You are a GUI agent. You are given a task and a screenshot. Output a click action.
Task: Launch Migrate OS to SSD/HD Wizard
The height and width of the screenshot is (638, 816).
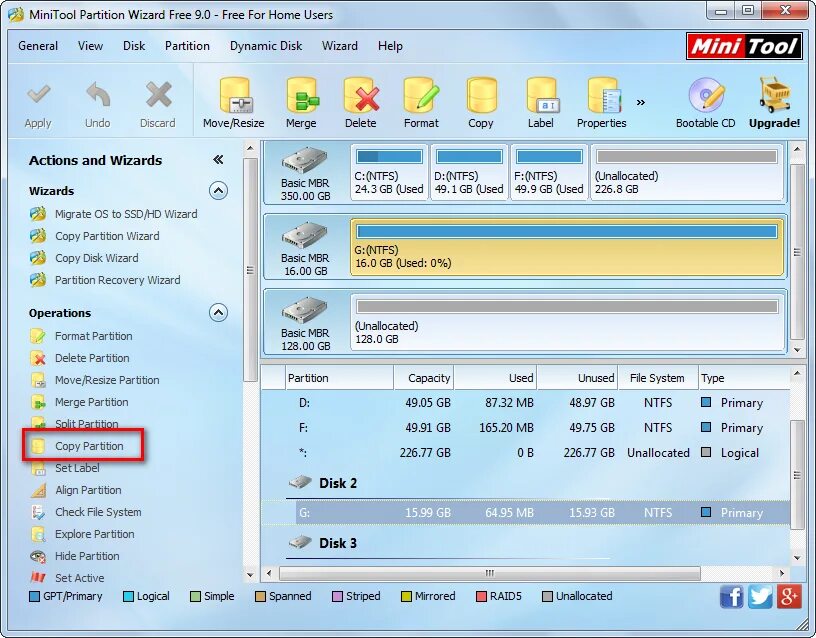(126, 214)
